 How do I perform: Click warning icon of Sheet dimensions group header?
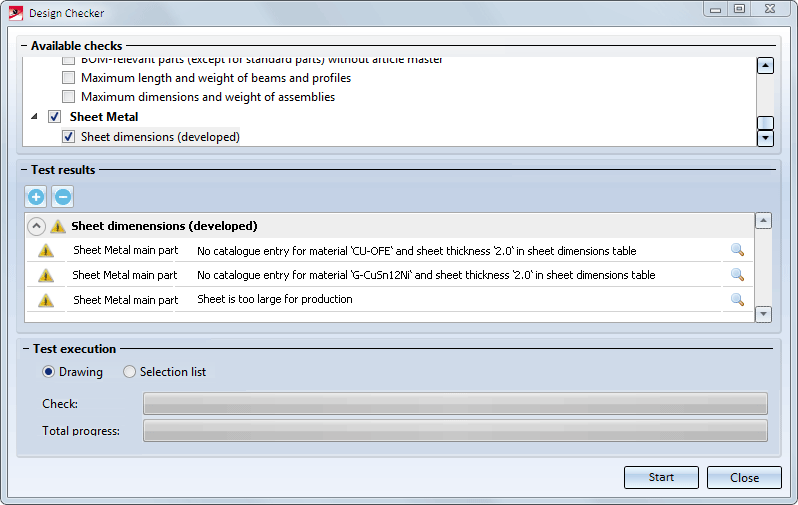point(58,226)
